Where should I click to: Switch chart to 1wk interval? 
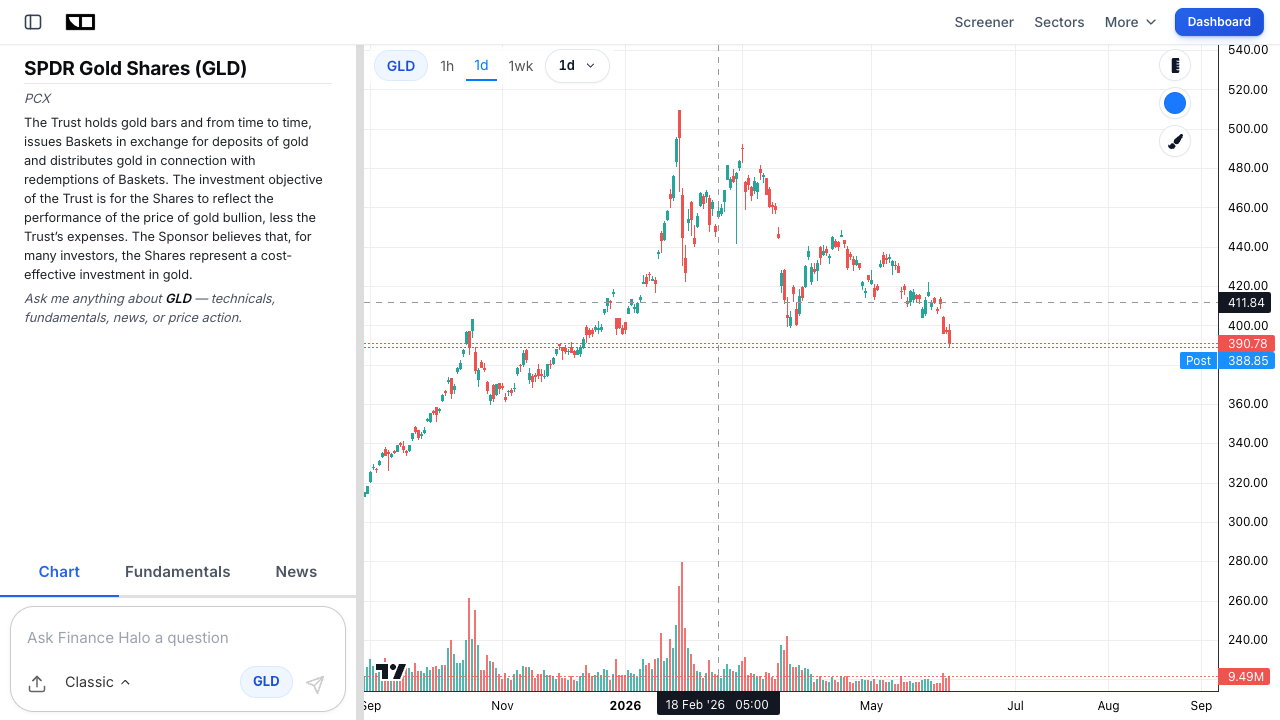[x=521, y=66]
